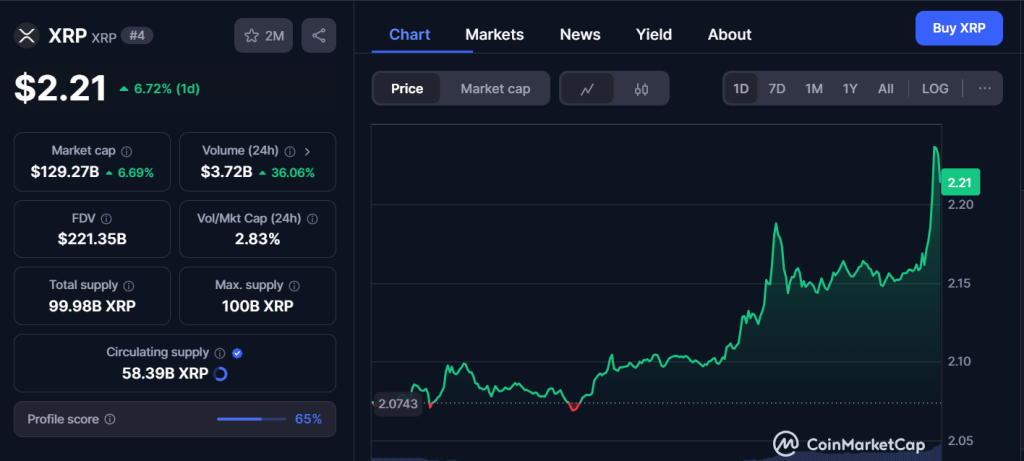The height and width of the screenshot is (461, 1024).
Task: Click info icon beside FDV
Action: point(106,219)
